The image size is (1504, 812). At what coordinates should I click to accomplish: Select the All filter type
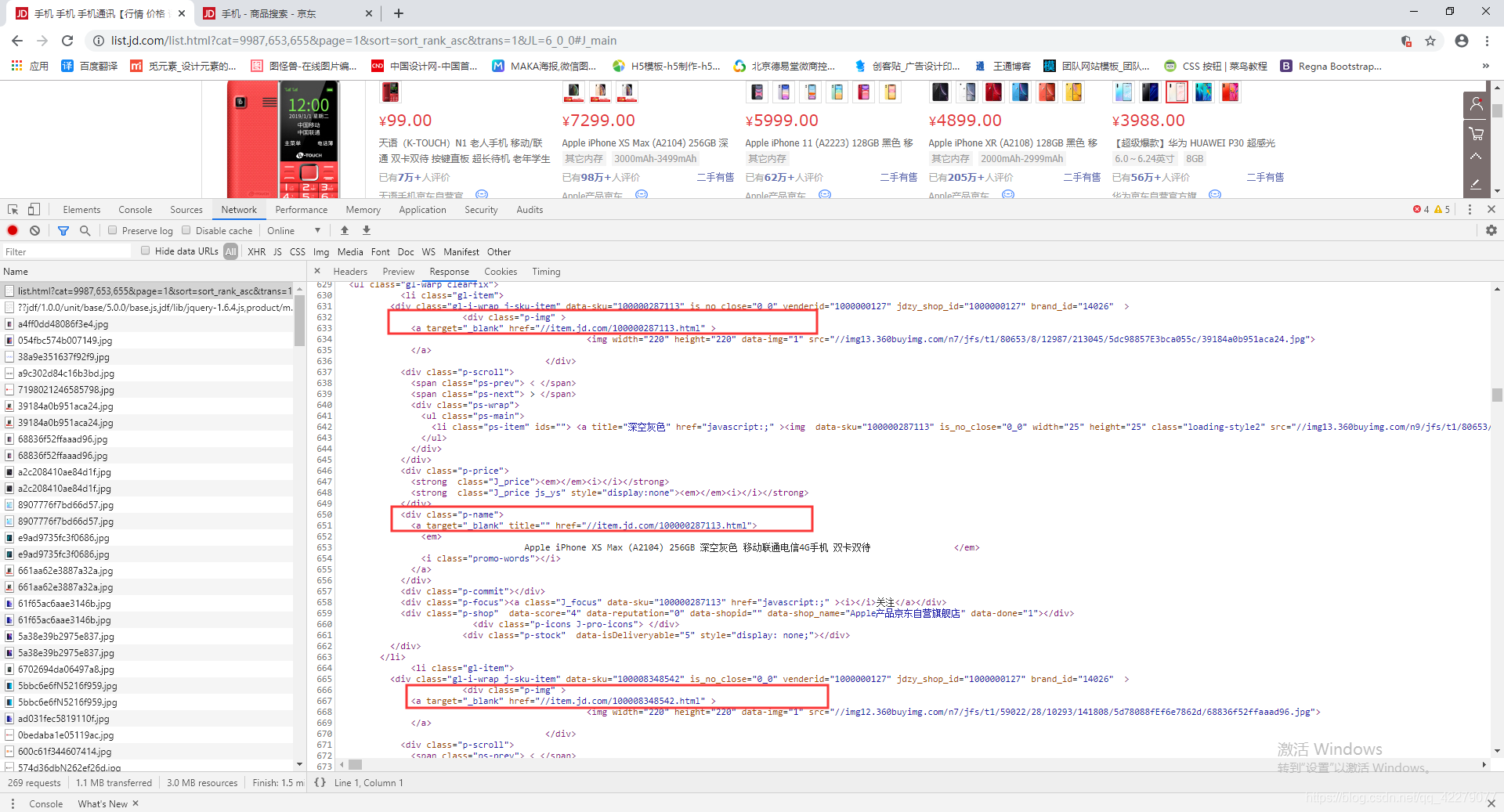pyautogui.click(x=230, y=251)
